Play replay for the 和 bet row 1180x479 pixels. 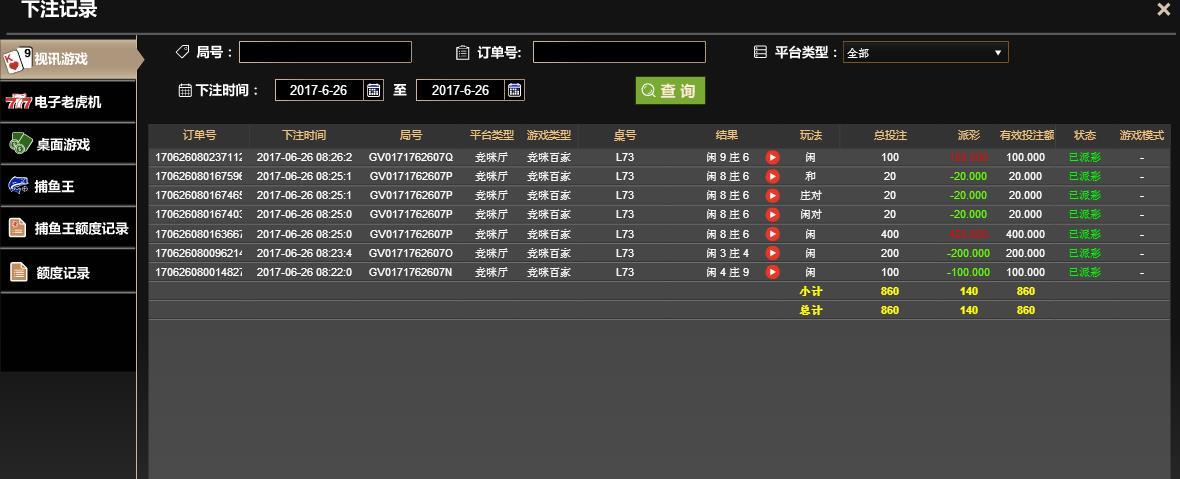click(772, 176)
